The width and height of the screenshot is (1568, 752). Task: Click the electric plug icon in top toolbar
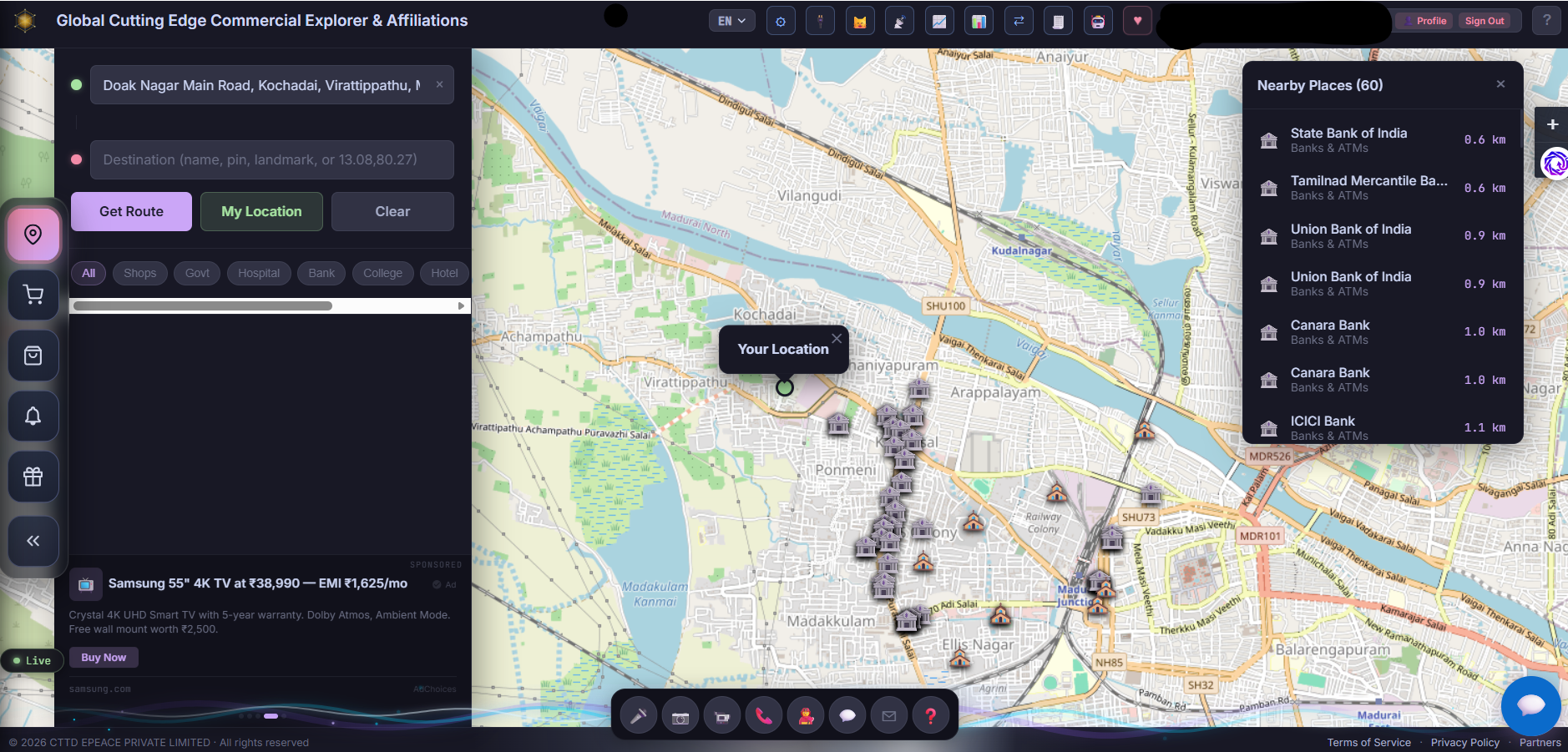[x=820, y=22]
